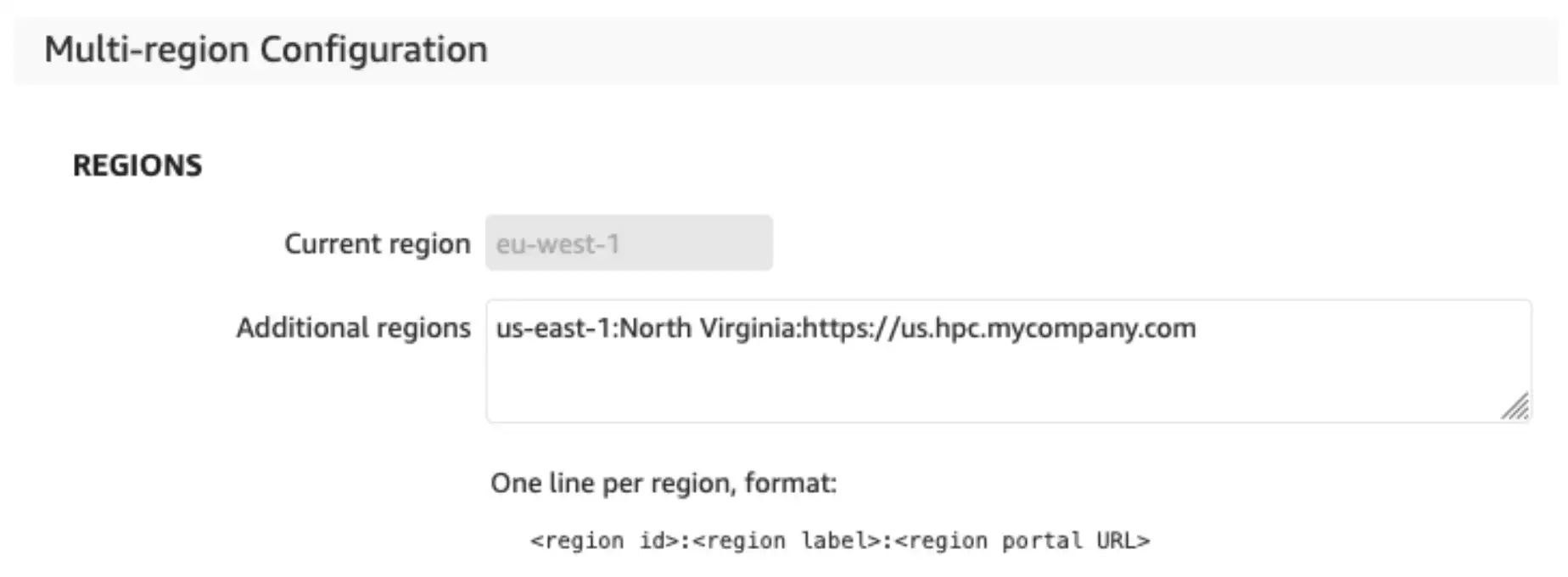Screen dimensions: 1568x577
Task: Click the word Multi-region in the header
Action: pyautogui.click(x=147, y=49)
